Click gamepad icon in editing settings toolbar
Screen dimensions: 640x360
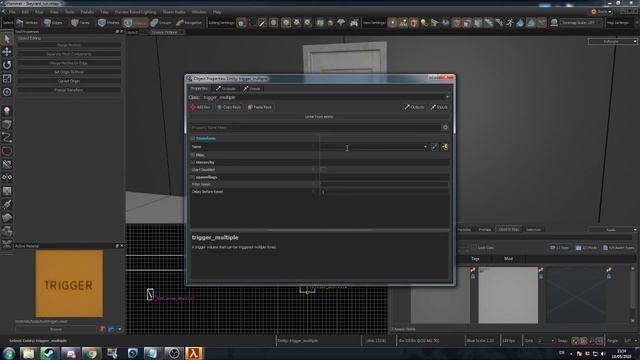pos(354,23)
